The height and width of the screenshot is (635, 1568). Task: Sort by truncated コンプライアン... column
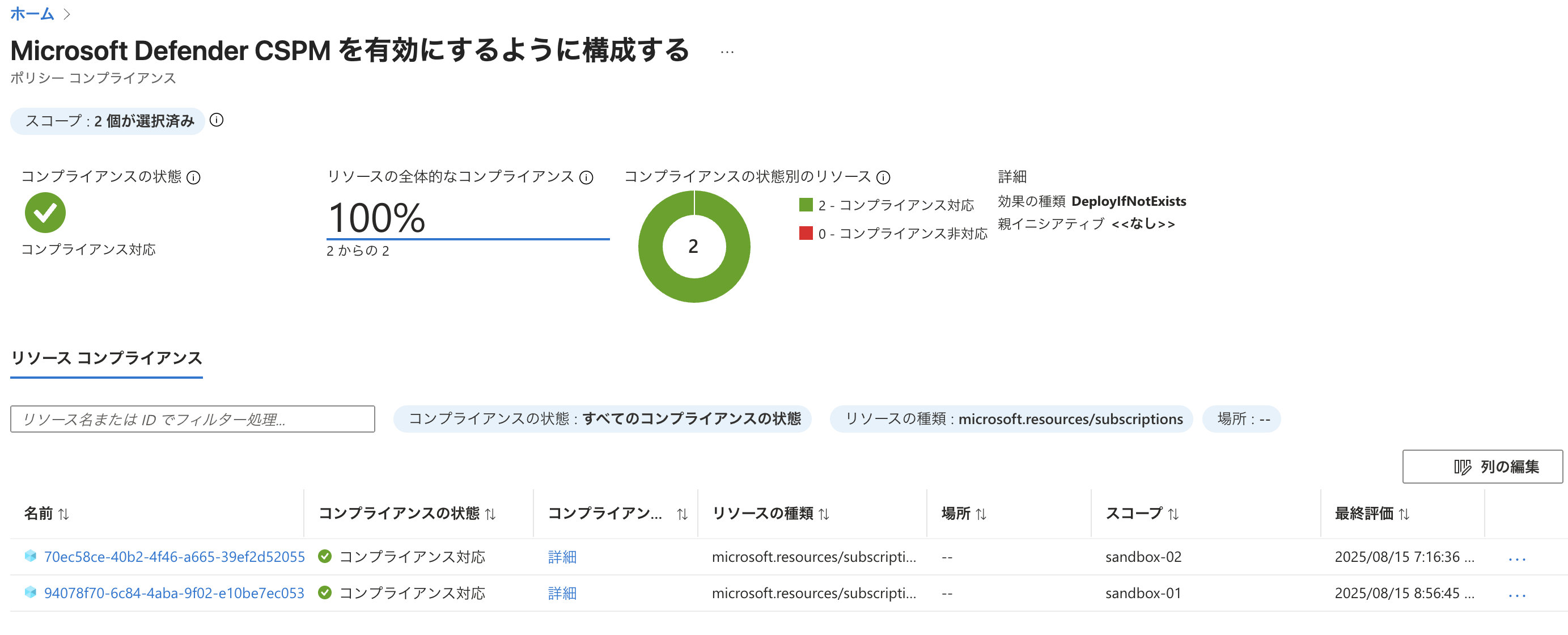coord(617,513)
